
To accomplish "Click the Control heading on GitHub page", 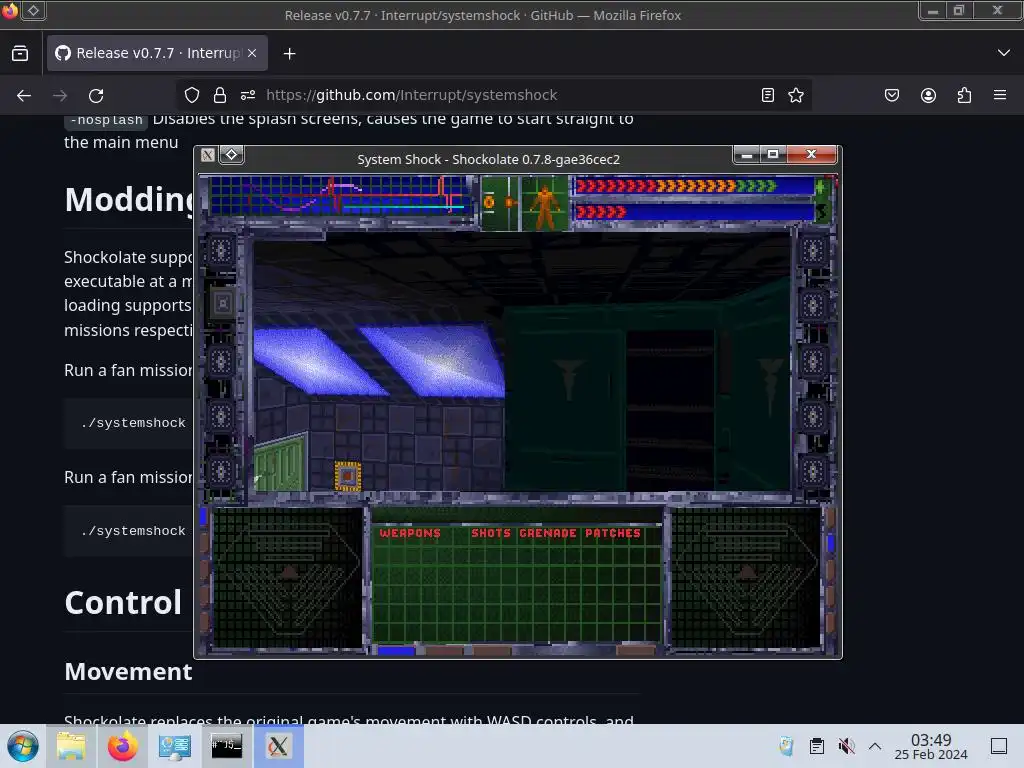I will (x=123, y=602).
